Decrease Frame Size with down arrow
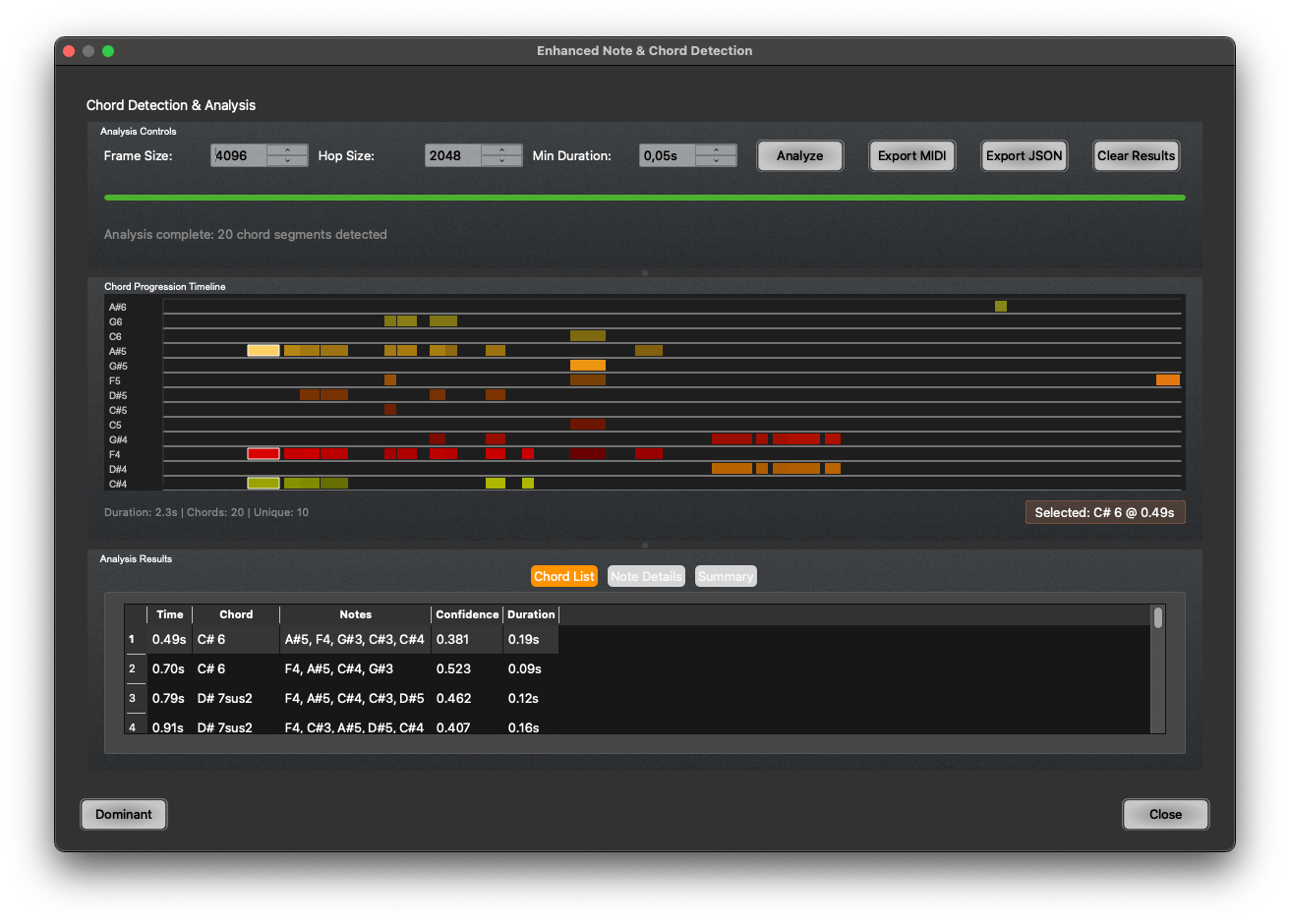The height and width of the screenshot is (924, 1290). click(287, 161)
